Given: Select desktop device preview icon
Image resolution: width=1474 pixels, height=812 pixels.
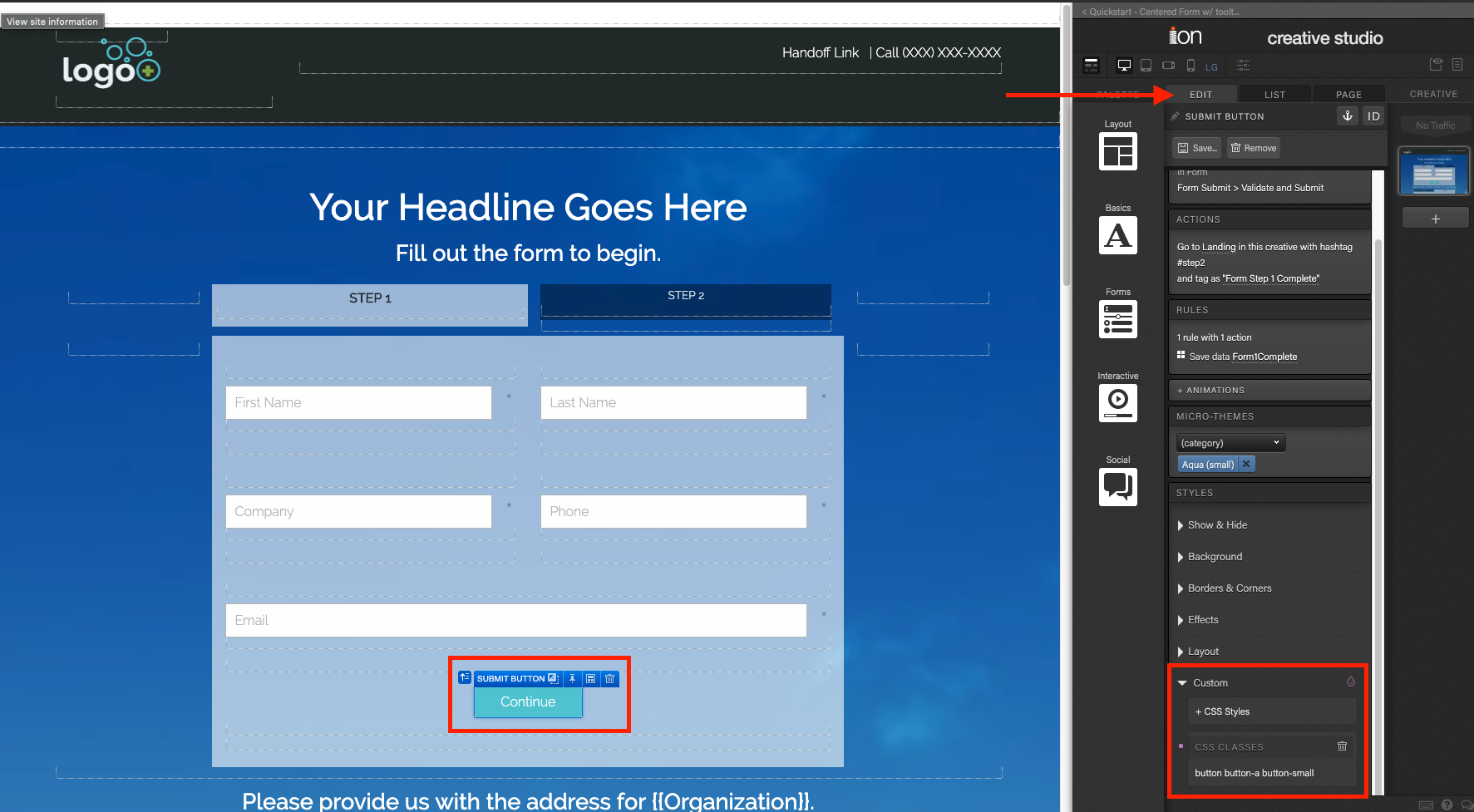Looking at the screenshot, I should point(1124,66).
